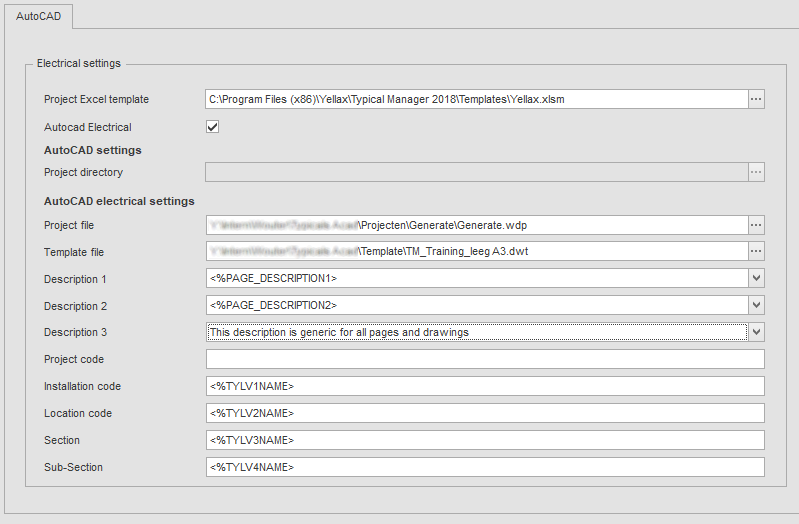Click into Project Excel template path field
Image resolution: width=799 pixels, height=524 pixels.
click(x=476, y=99)
